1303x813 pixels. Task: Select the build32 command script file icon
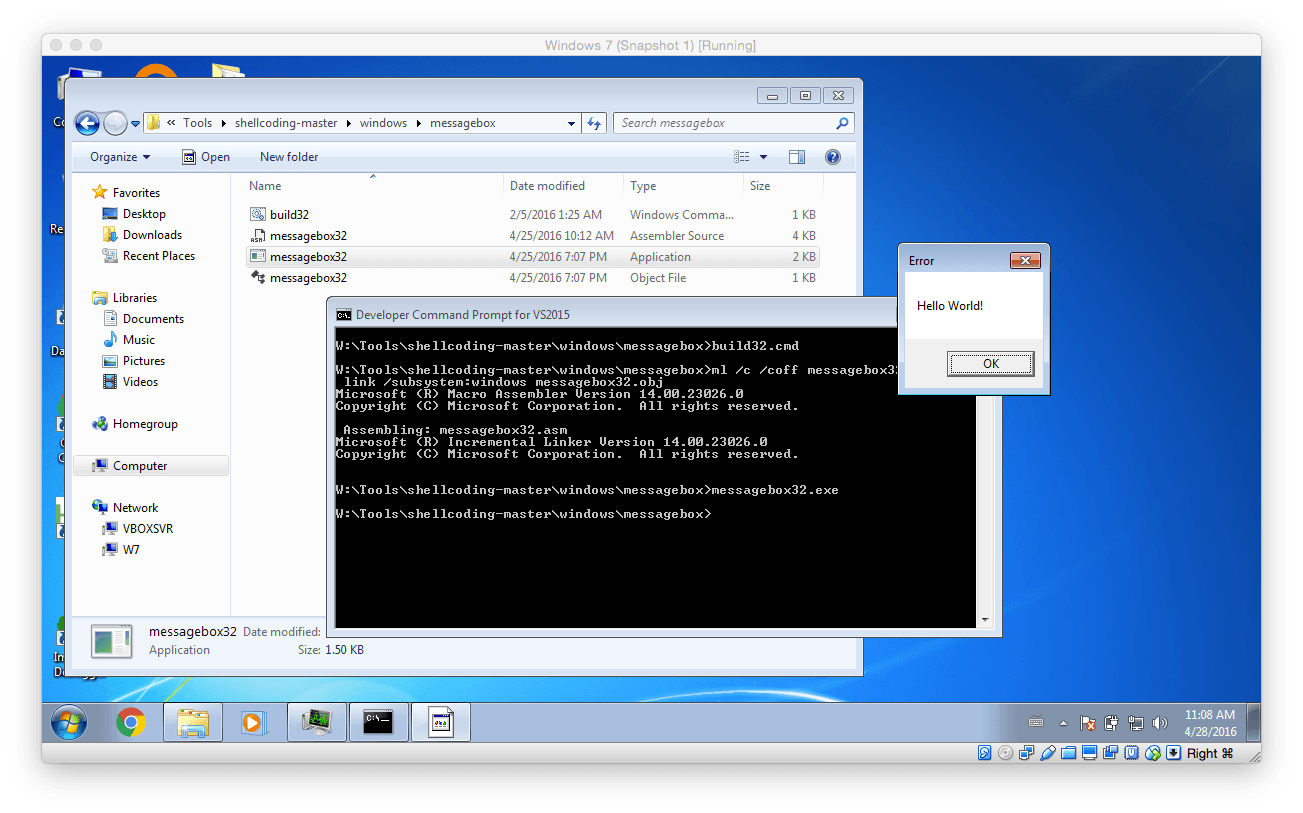[258, 214]
